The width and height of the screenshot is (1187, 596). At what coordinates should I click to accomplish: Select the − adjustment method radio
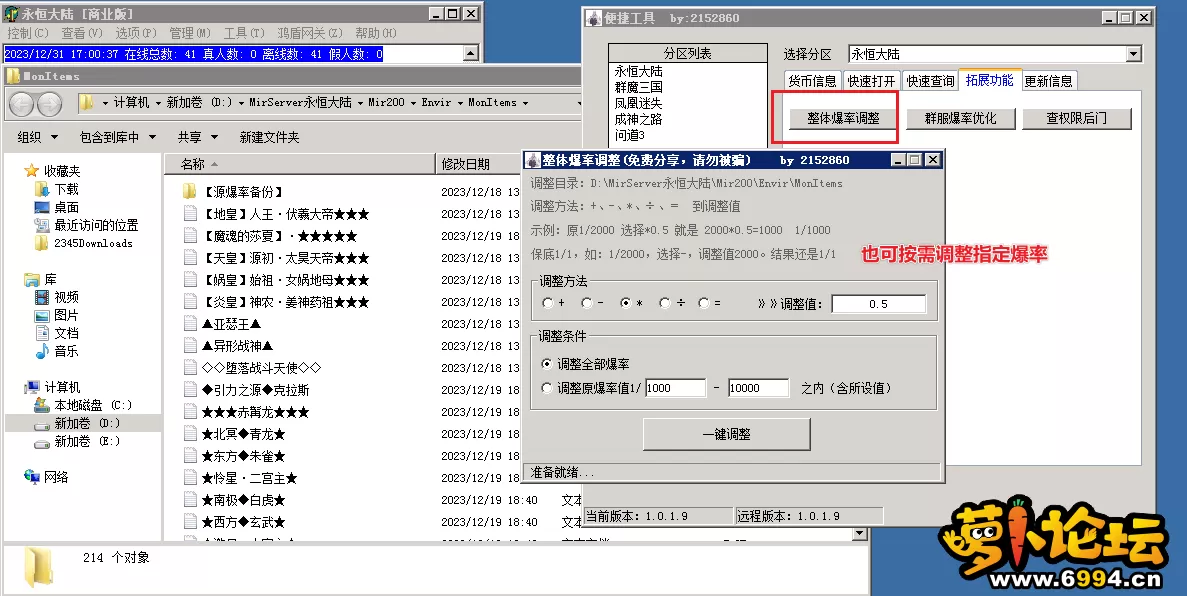587,303
